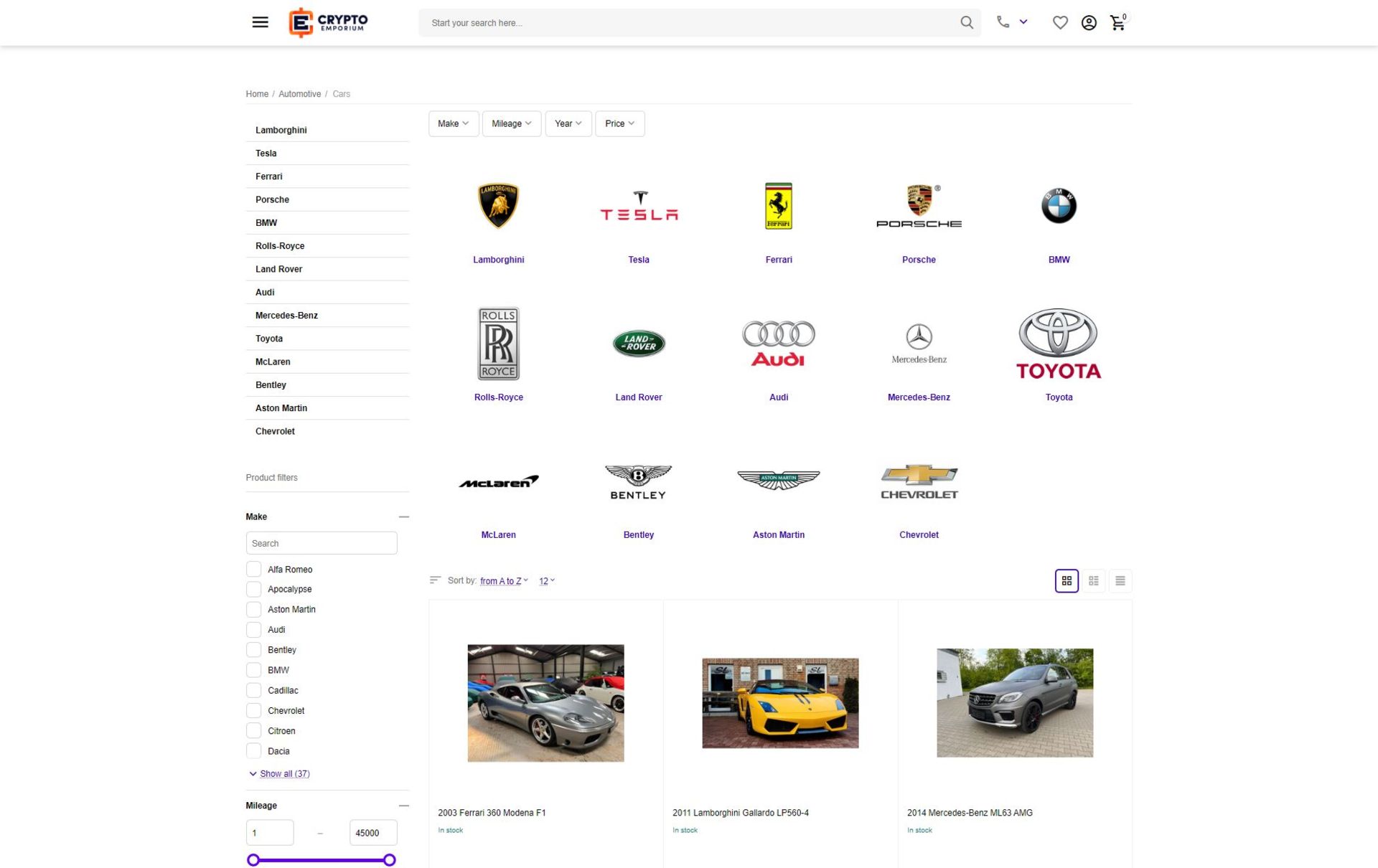The width and height of the screenshot is (1378, 868).
Task: Check the BMW make checkbox
Action: pyautogui.click(x=253, y=670)
